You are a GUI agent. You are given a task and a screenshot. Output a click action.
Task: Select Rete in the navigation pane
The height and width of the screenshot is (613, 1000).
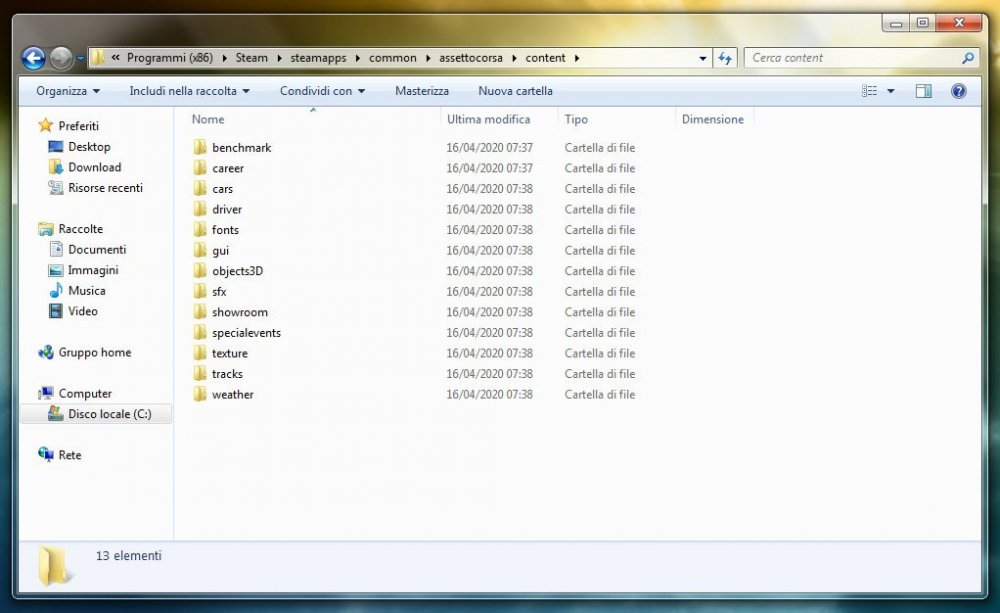[x=60, y=455]
